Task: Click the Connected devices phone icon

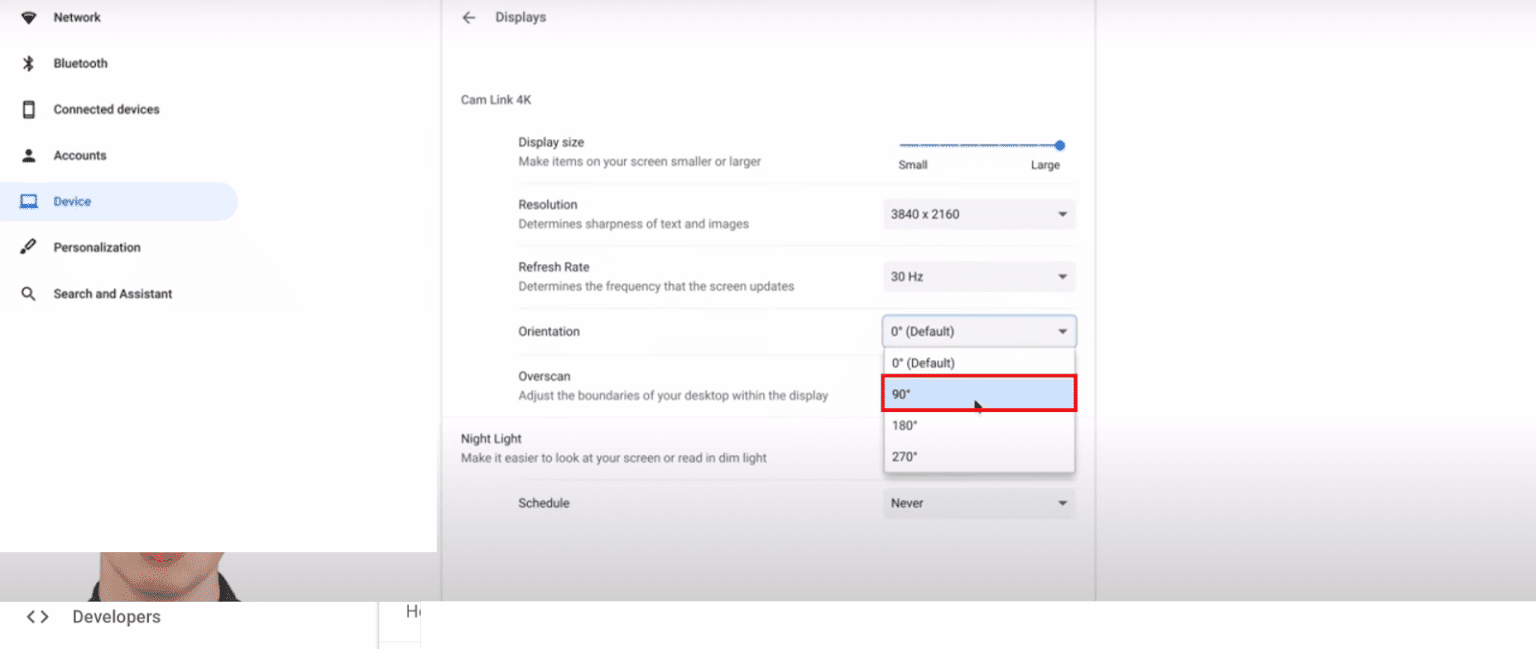Action: click(28, 109)
